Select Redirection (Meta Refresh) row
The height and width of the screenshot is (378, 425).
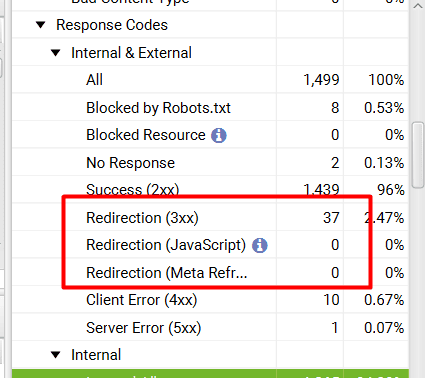pyautogui.click(x=210, y=272)
